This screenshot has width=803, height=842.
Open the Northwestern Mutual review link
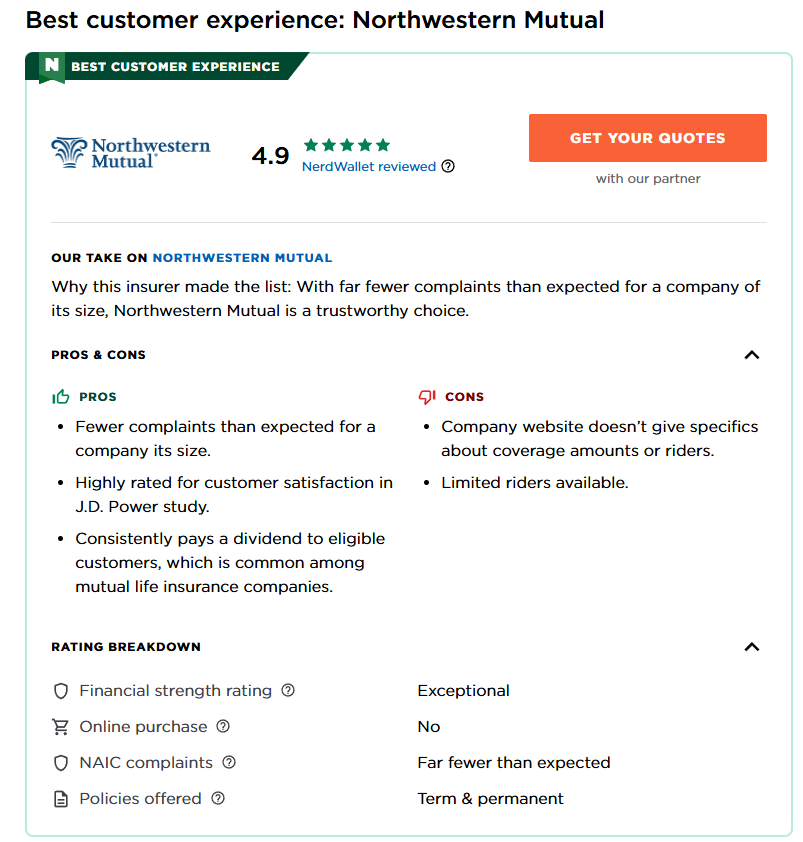click(242, 258)
